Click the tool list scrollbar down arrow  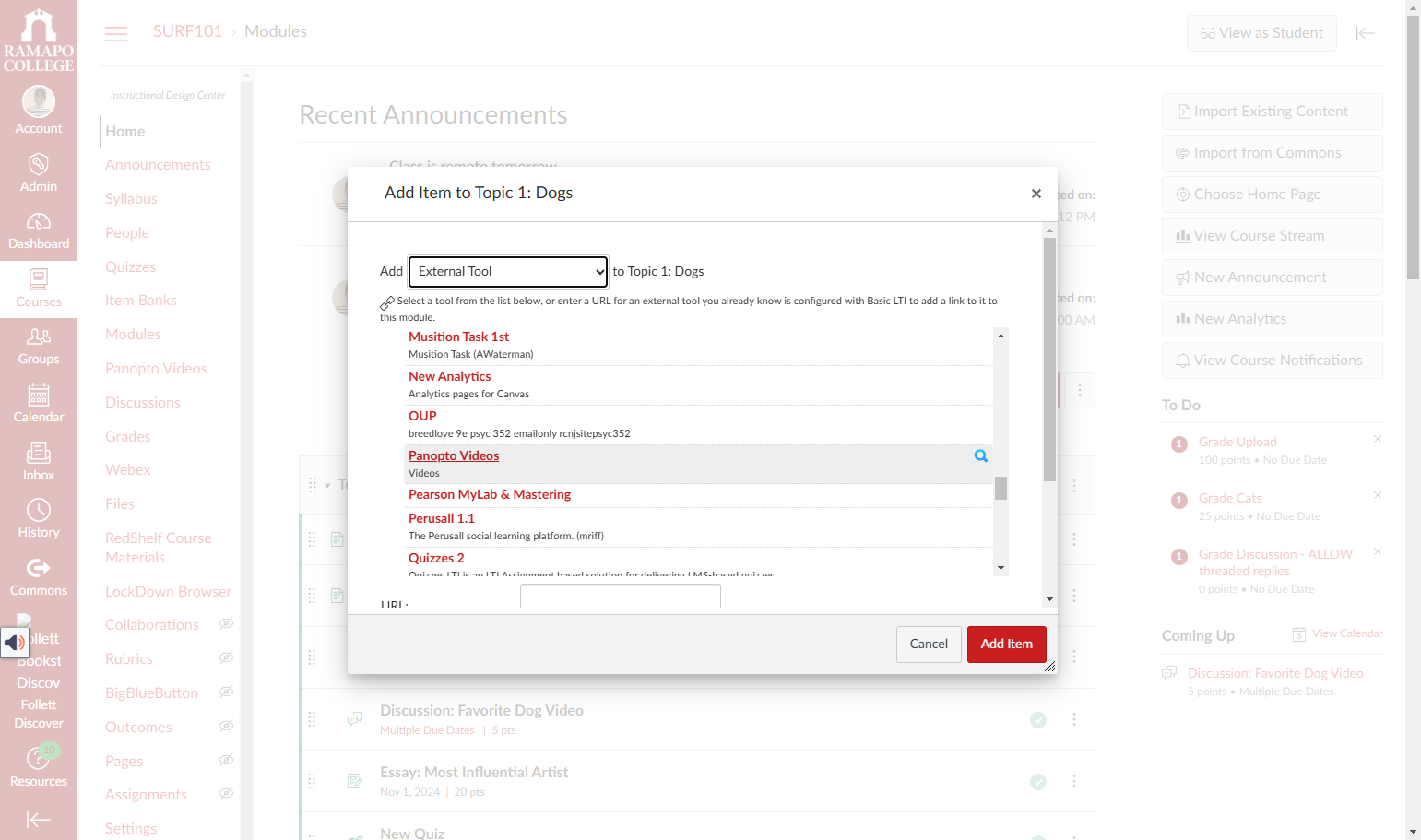point(1001,568)
